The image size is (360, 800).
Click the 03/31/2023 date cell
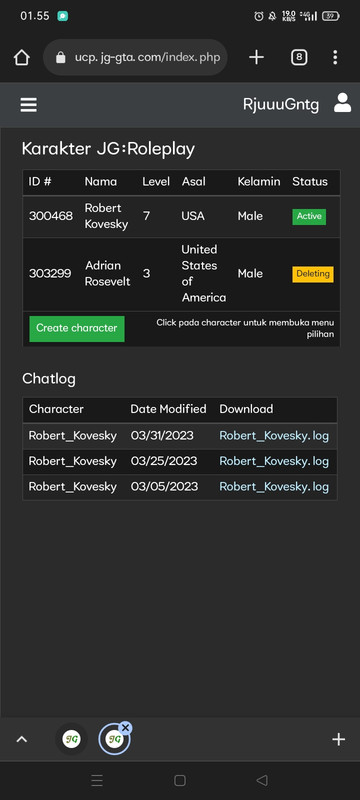click(x=162, y=436)
